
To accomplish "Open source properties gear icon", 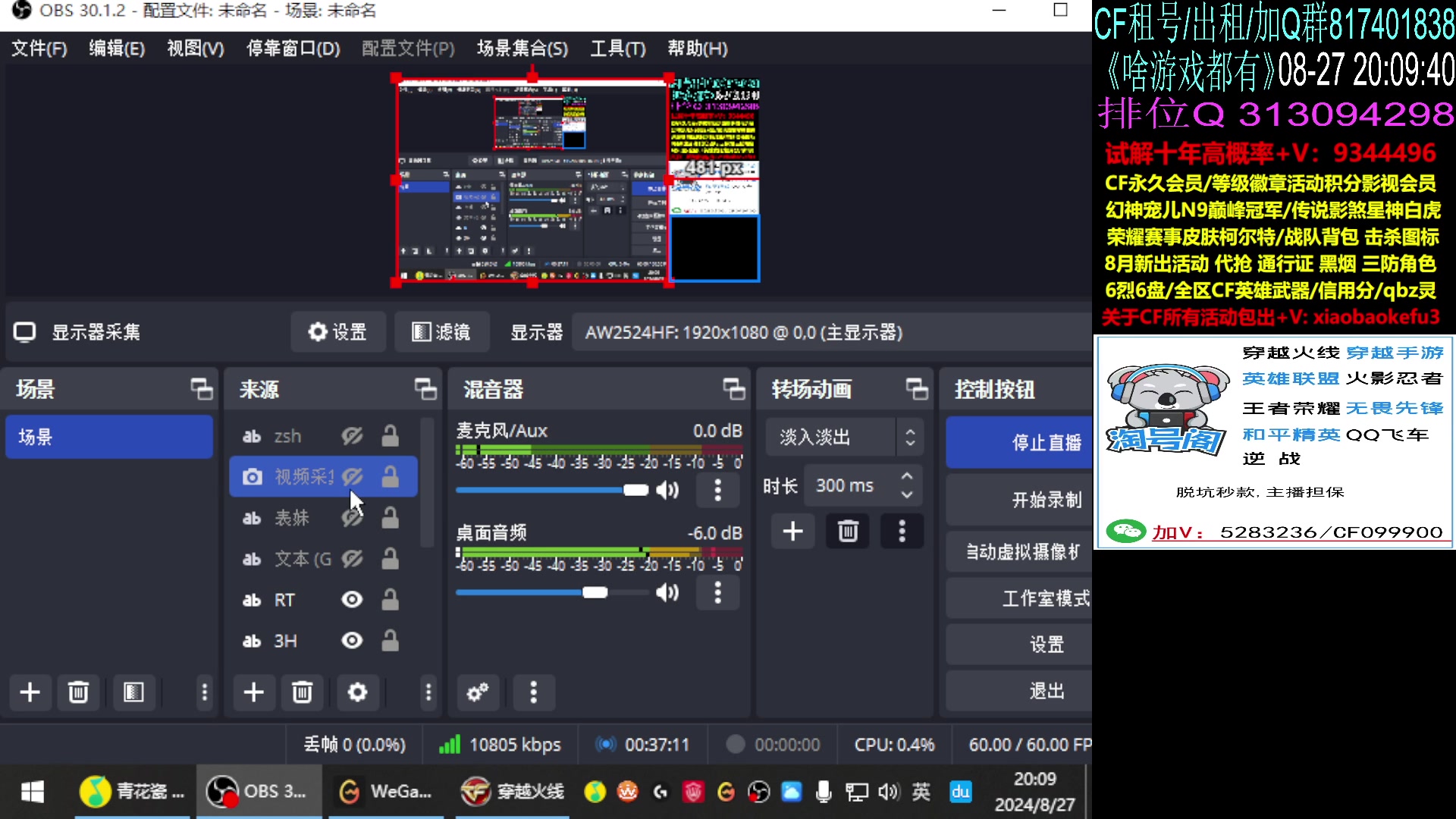I will click(x=357, y=692).
